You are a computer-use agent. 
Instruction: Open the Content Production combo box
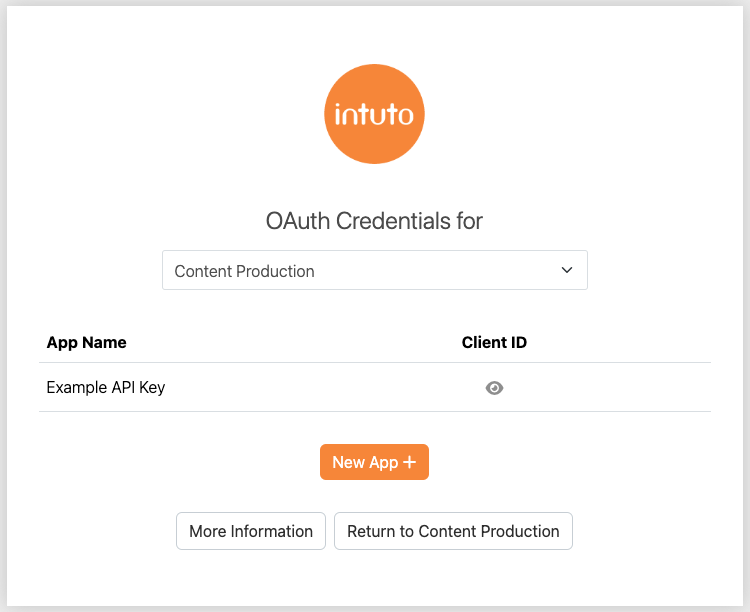[374, 270]
